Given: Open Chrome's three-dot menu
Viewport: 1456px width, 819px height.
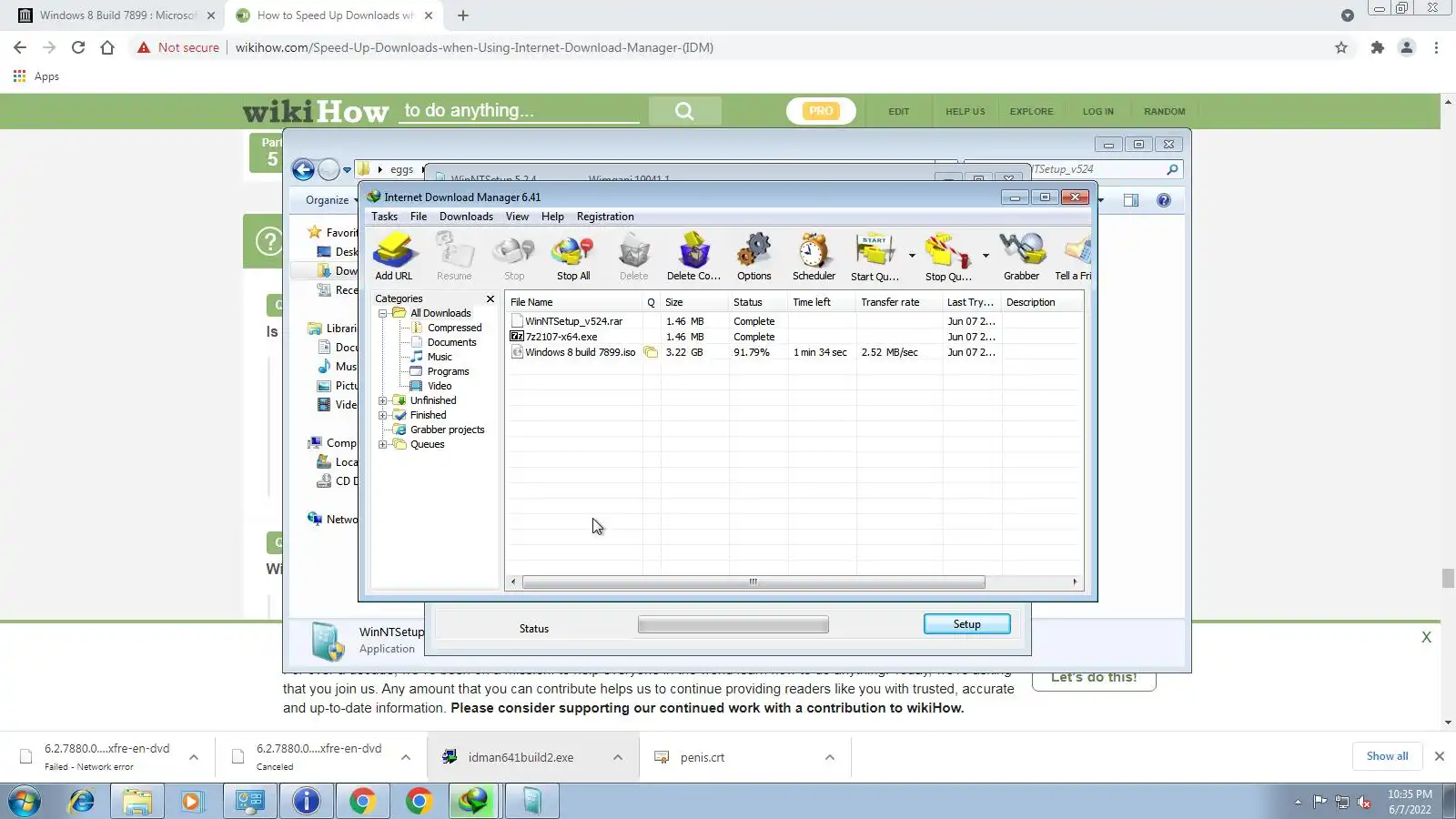Looking at the screenshot, I should pyautogui.click(x=1436, y=47).
